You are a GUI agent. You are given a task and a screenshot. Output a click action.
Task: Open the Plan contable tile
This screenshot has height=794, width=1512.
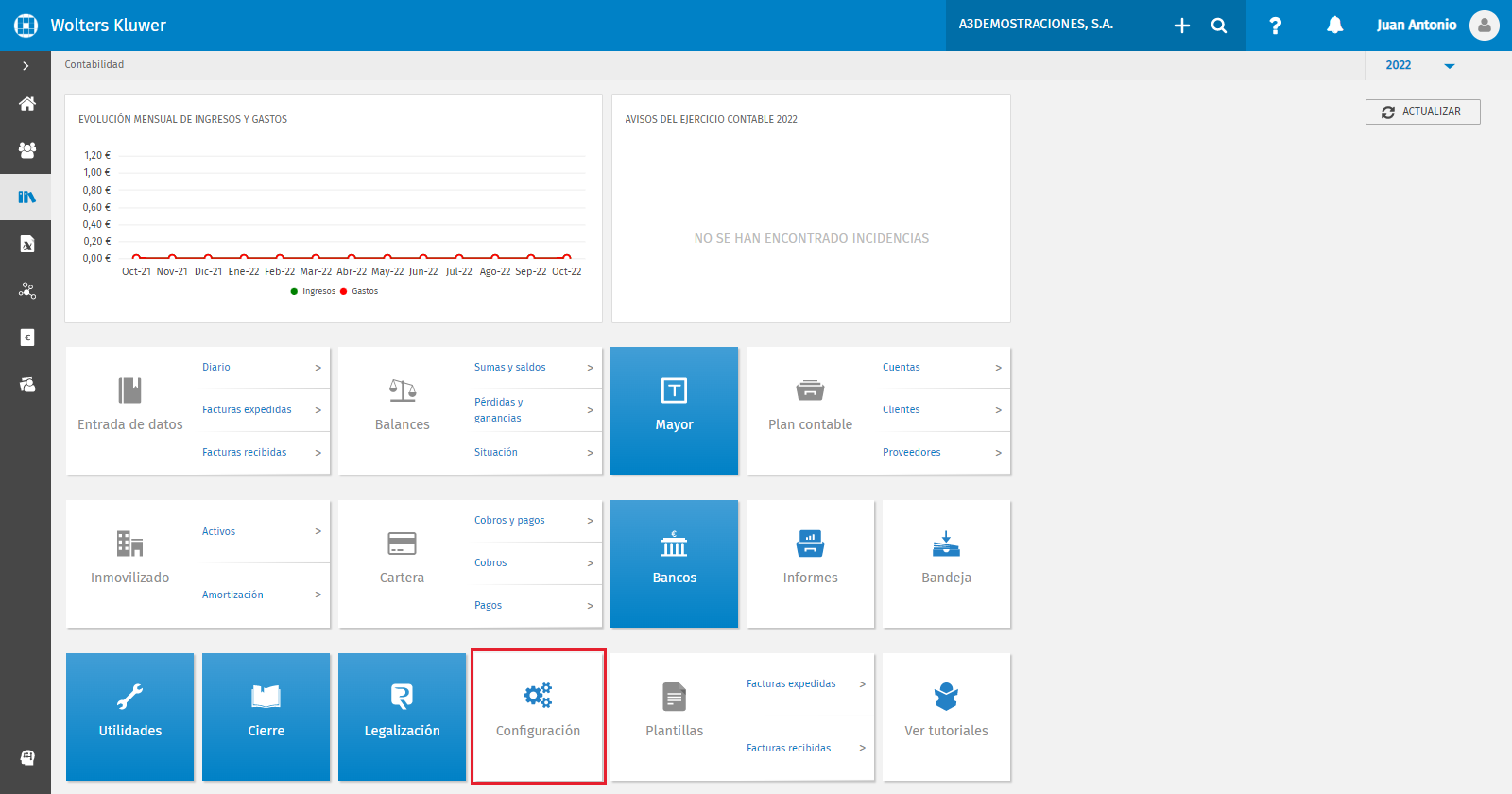(x=811, y=410)
